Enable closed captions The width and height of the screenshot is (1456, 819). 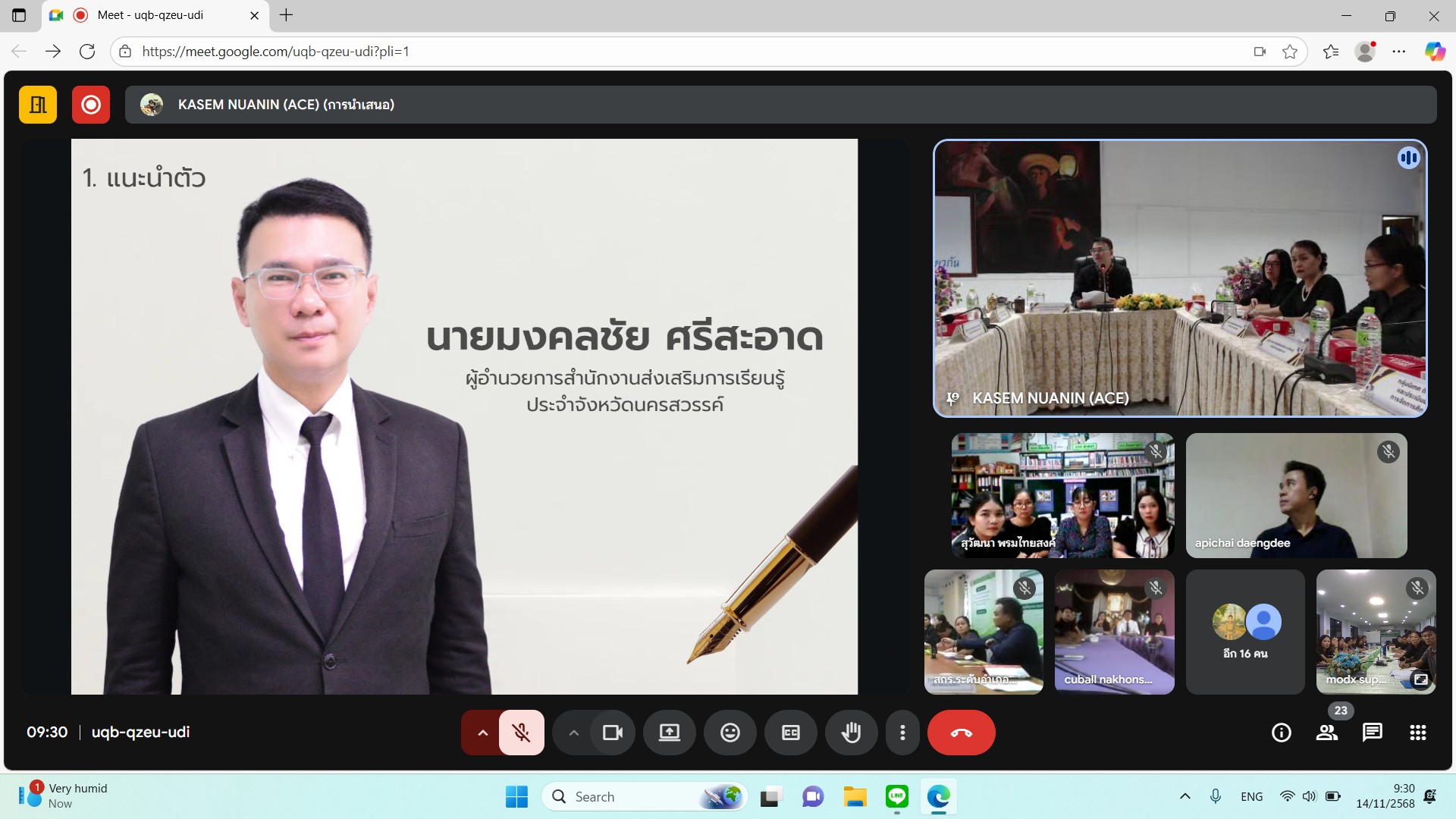click(x=791, y=733)
